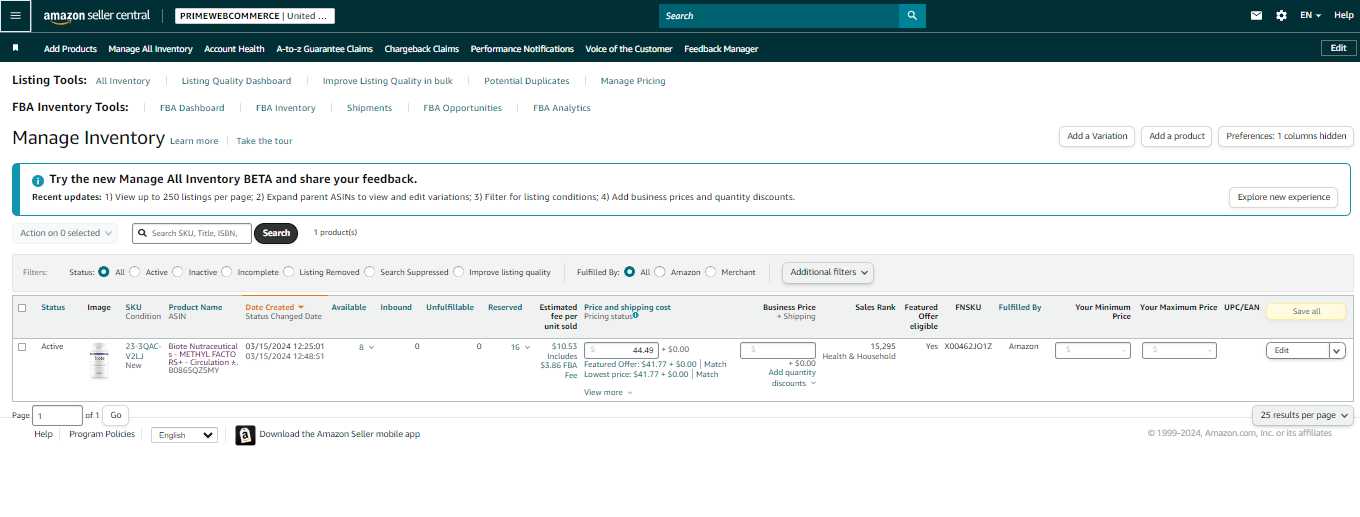Click the Edit button for the product row

[1297, 351]
